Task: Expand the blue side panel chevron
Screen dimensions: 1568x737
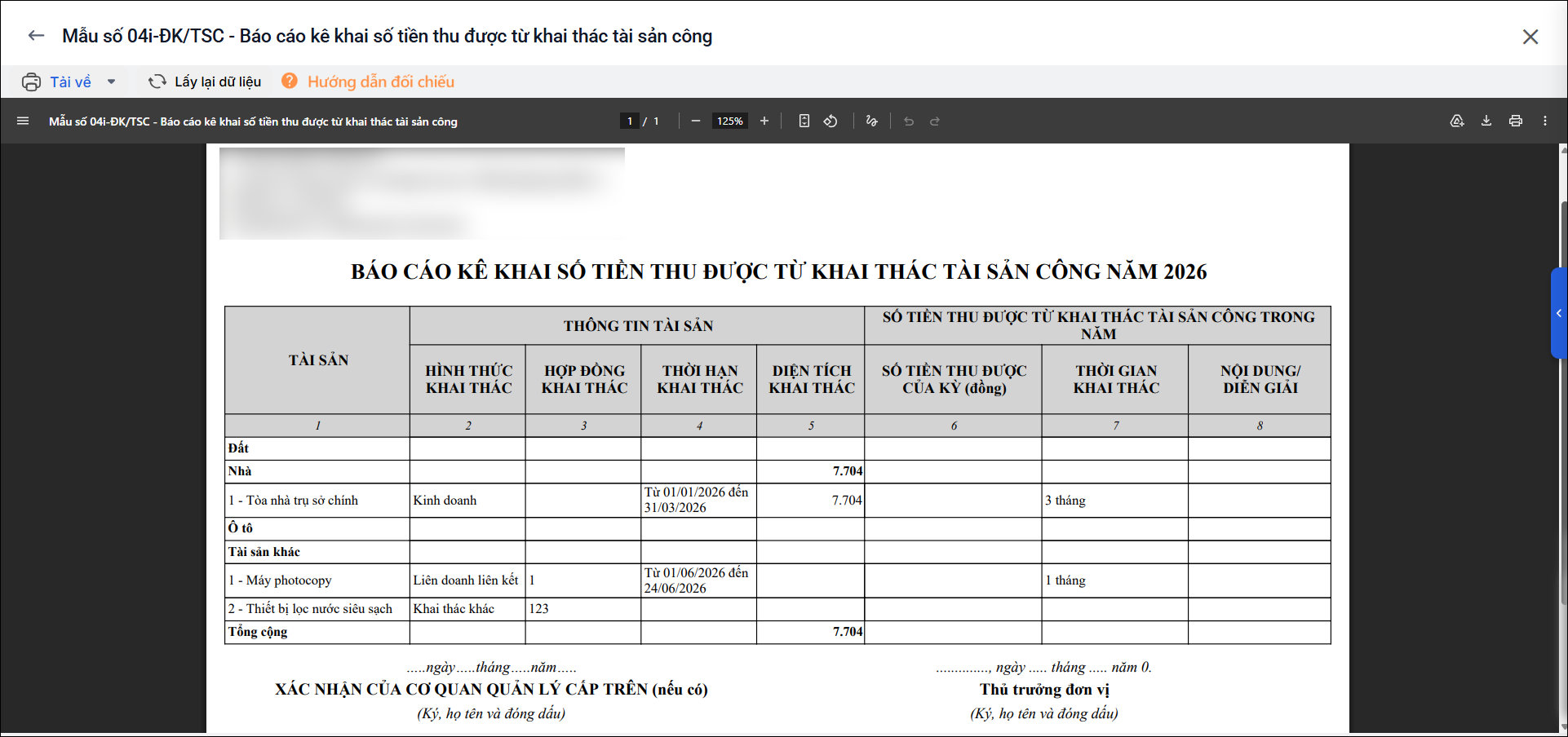Action: (1559, 313)
